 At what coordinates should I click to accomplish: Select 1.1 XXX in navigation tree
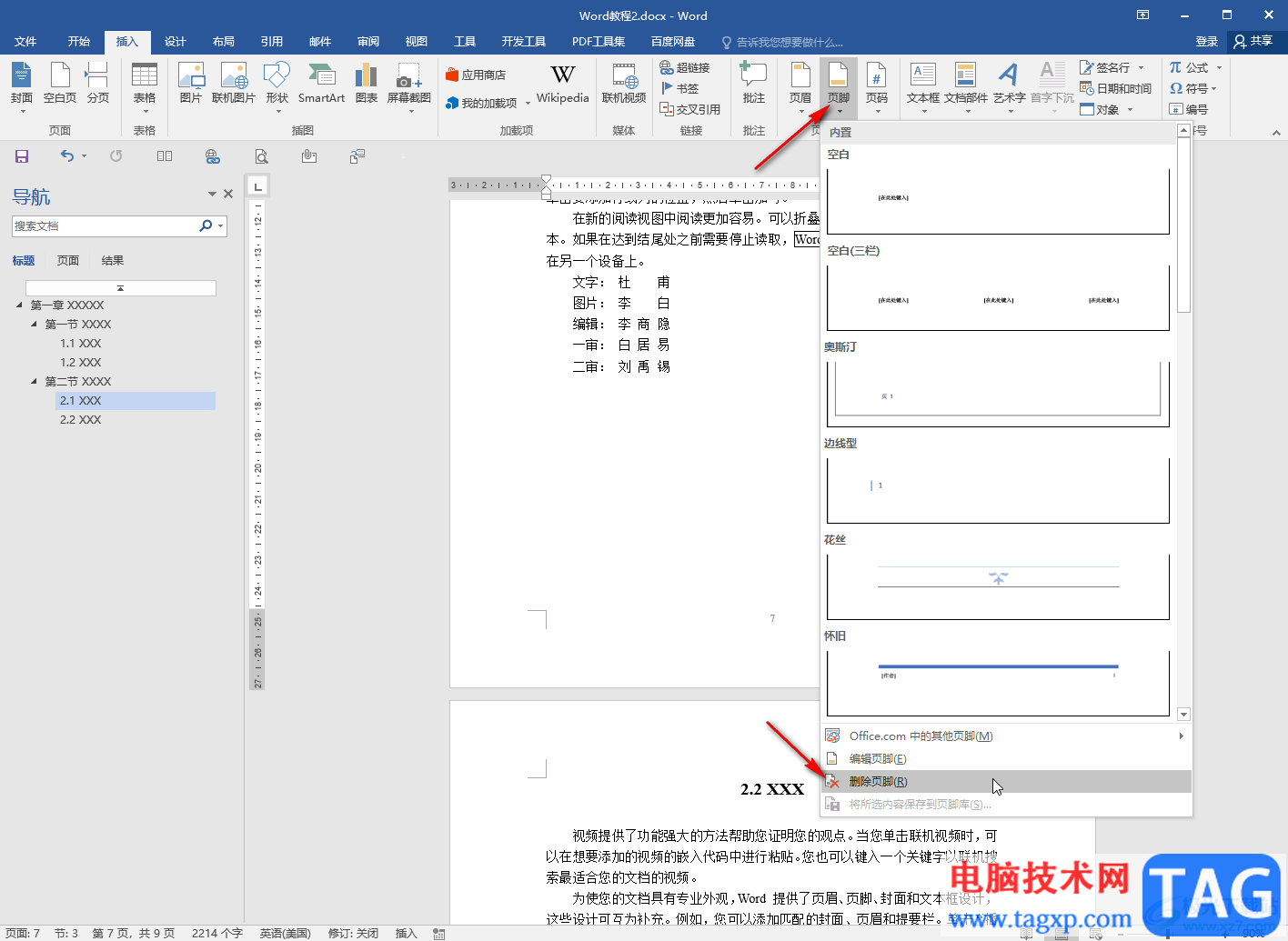pyautogui.click(x=81, y=344)
